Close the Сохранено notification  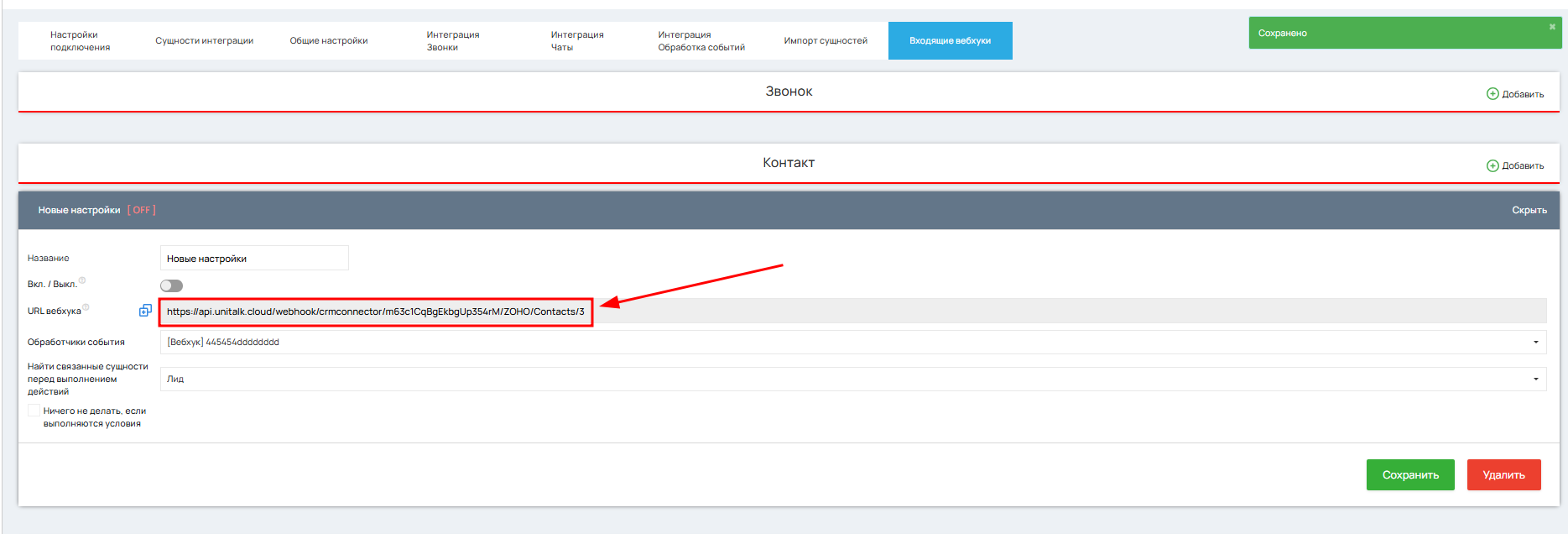click(1552, 27)
